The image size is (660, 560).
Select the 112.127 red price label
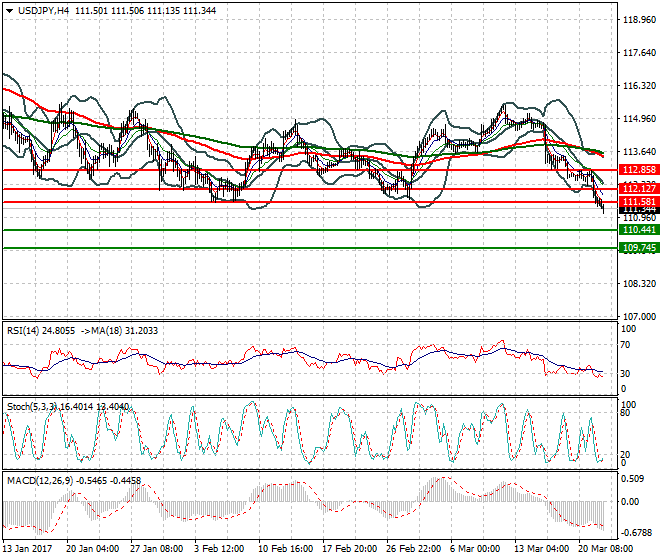[x=637, y=188]
